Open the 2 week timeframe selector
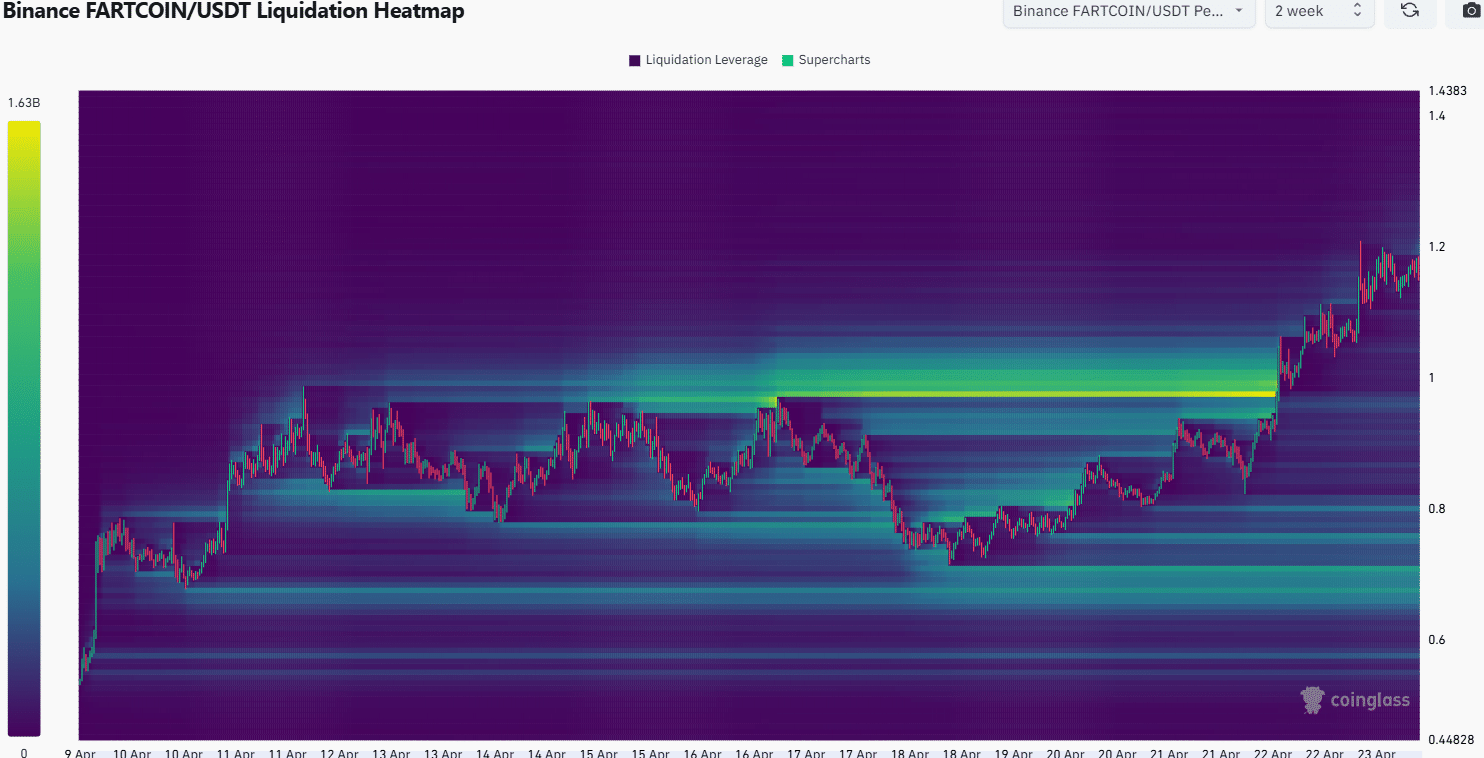The width and height of the screenshot is (1484, 758). click(1318, 11)
